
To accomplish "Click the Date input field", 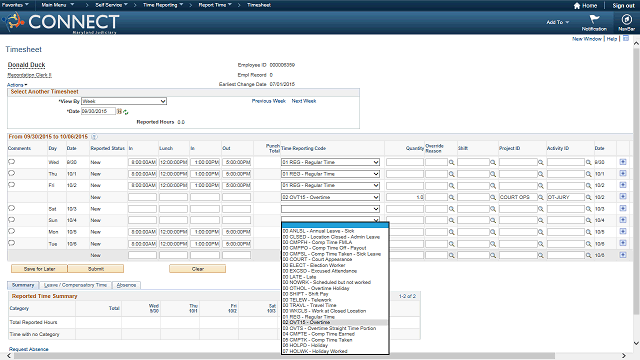I will pos(98,111).
